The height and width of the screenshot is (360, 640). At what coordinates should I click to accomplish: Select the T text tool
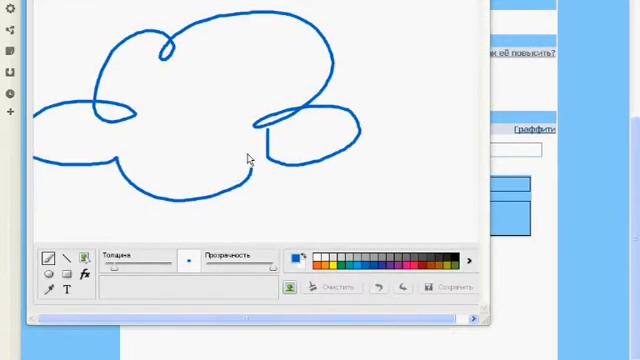(x=67, y=290)
